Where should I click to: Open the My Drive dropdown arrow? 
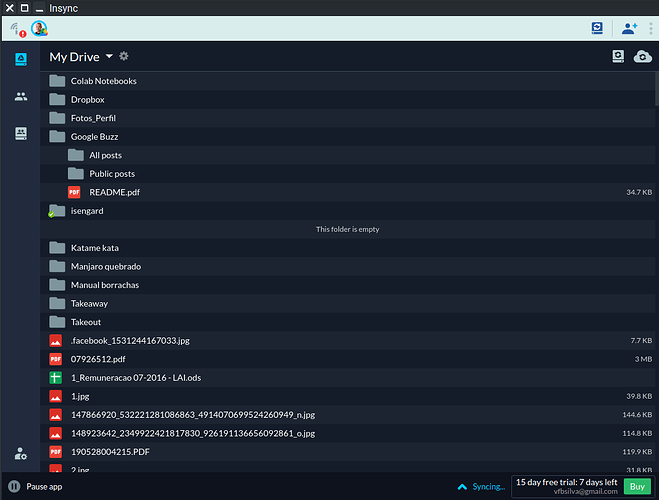(109, 56)
